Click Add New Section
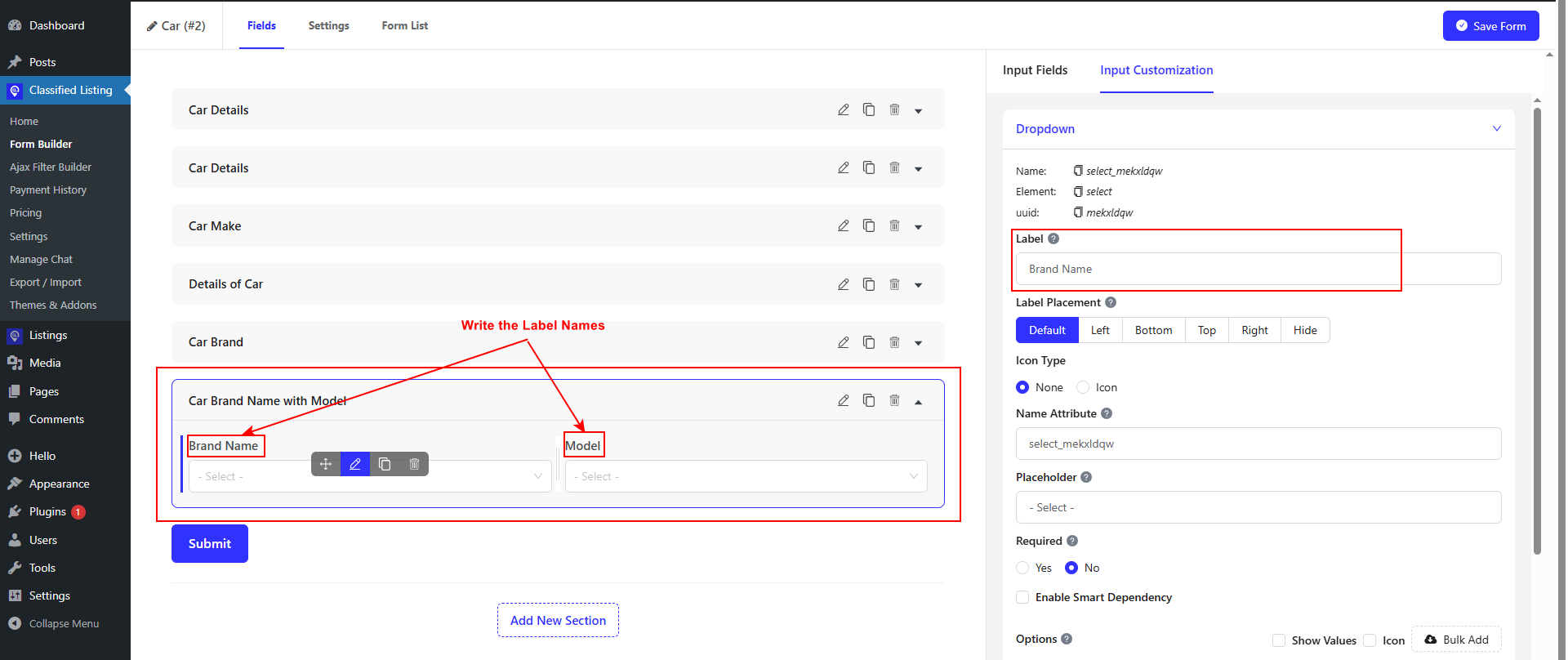This screenshot has width=1568, height=660. (558, 620)
